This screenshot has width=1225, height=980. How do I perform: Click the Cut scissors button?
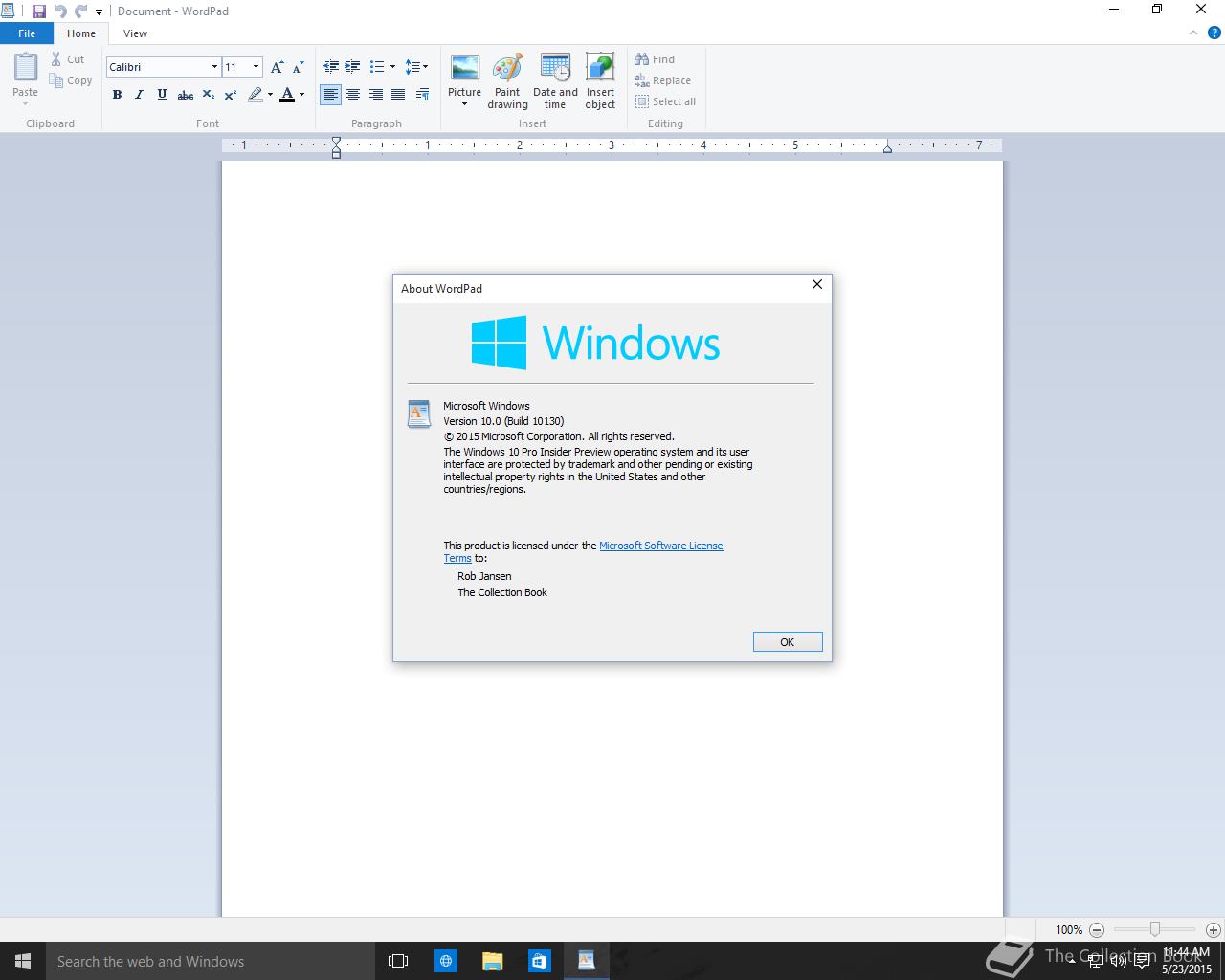(67, 59)
